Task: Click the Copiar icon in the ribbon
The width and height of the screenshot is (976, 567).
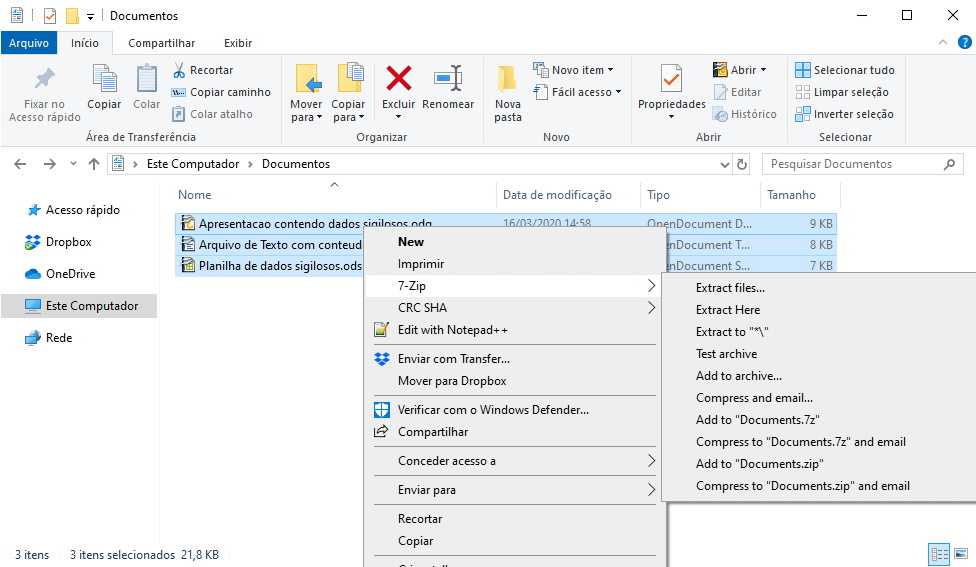Action: point(104,78)
